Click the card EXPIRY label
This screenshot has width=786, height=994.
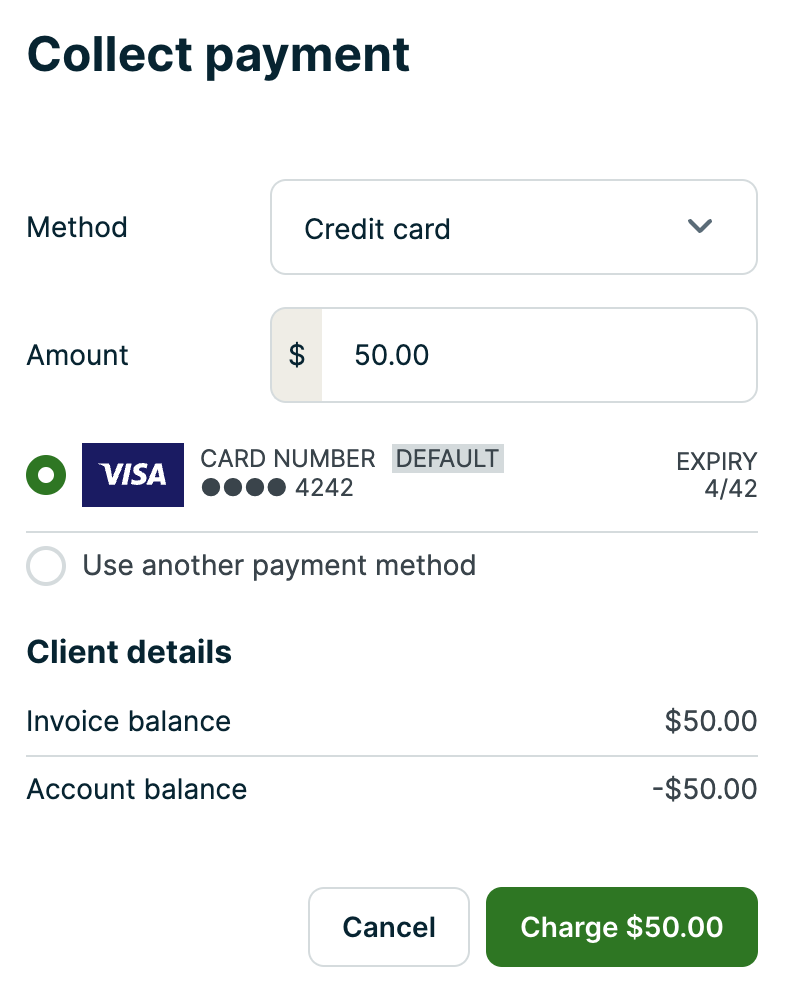click(716, 462)
